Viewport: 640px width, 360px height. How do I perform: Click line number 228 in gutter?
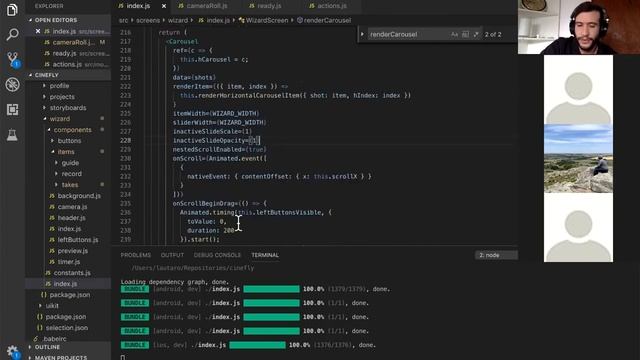126,140
